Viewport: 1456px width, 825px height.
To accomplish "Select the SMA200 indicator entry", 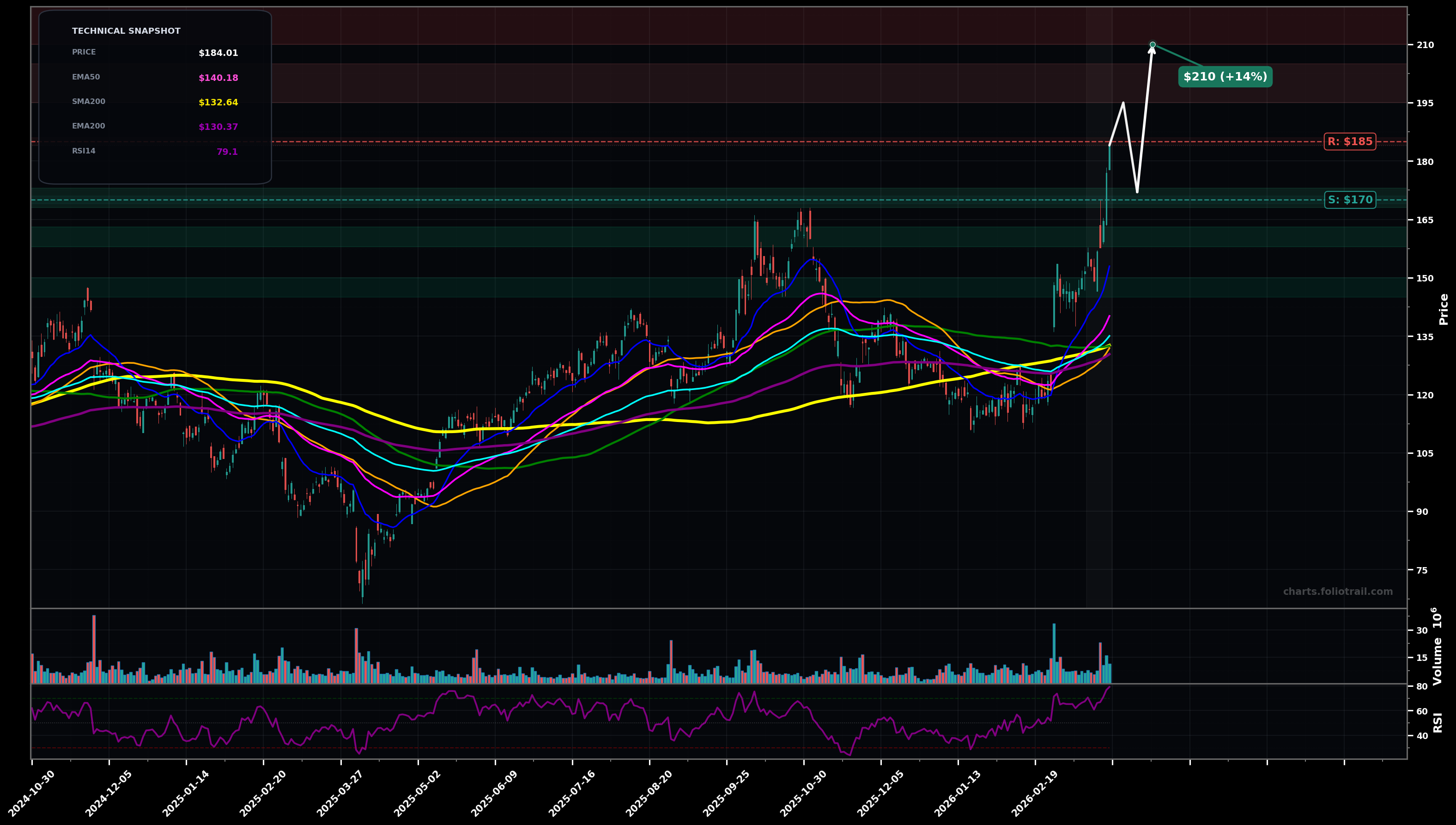I will tap(89, 101).
